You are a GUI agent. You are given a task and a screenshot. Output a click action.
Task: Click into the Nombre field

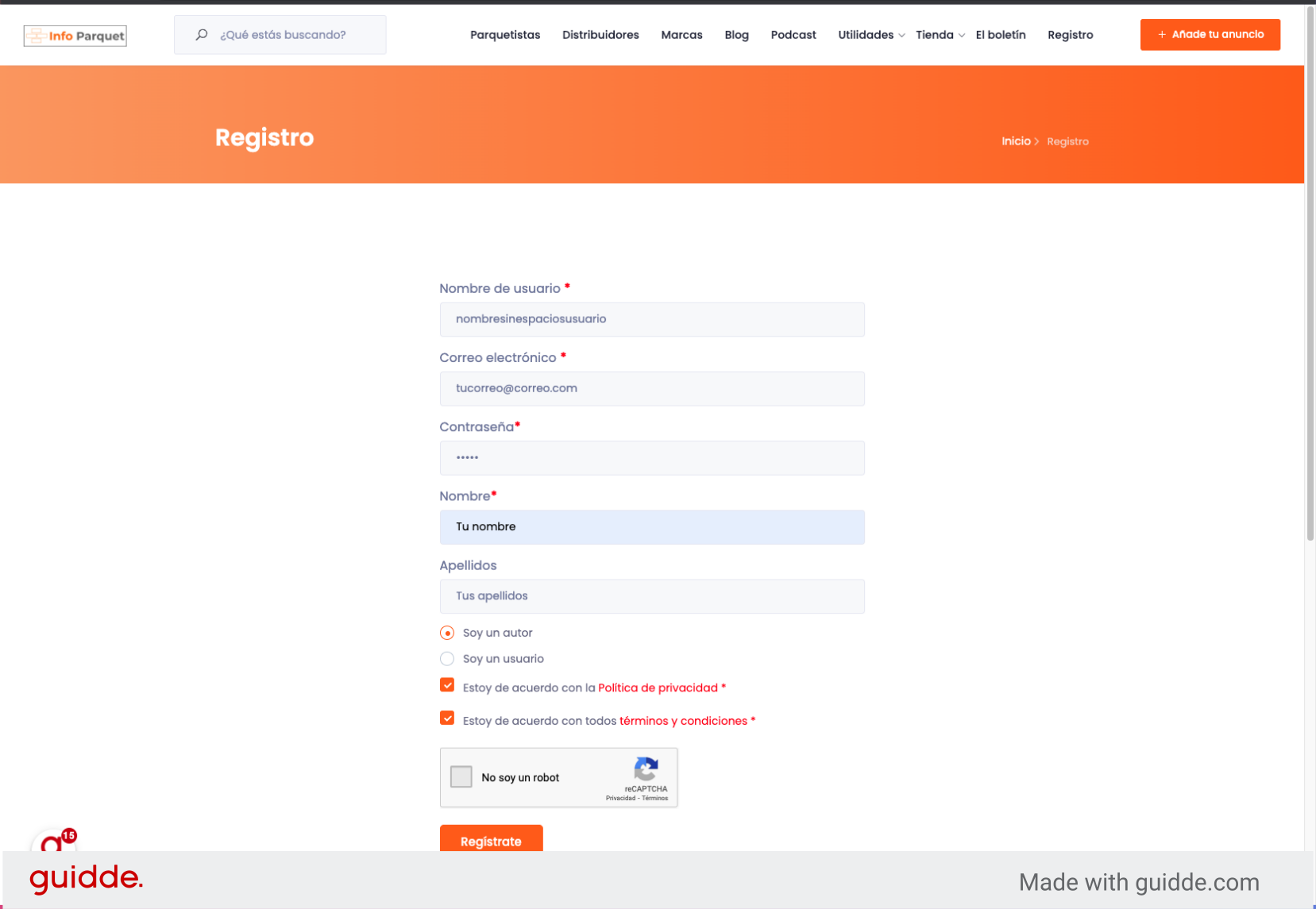(x=652, y=527)
